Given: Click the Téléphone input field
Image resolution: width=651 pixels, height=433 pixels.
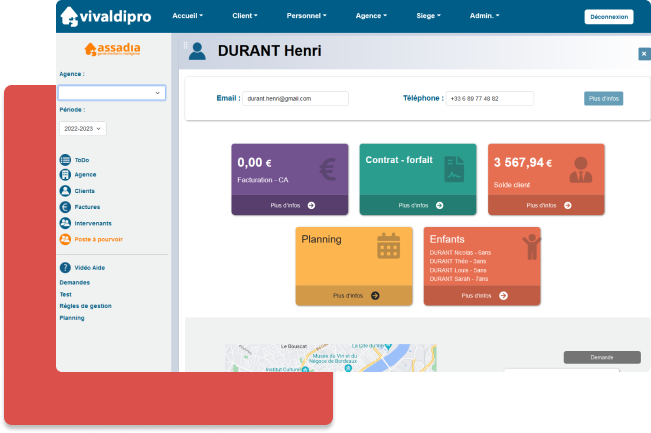Looking at the screenshot, I should point(490,99).
